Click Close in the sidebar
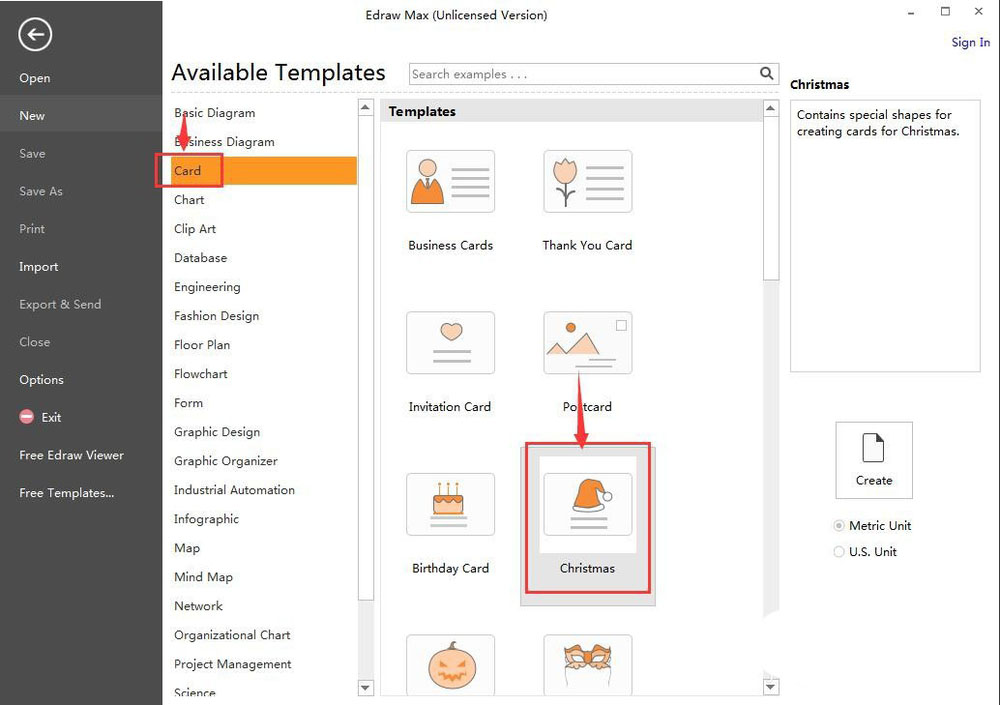Image resolution: width=1000 pixels, height=705 pixels. point(34,342)
